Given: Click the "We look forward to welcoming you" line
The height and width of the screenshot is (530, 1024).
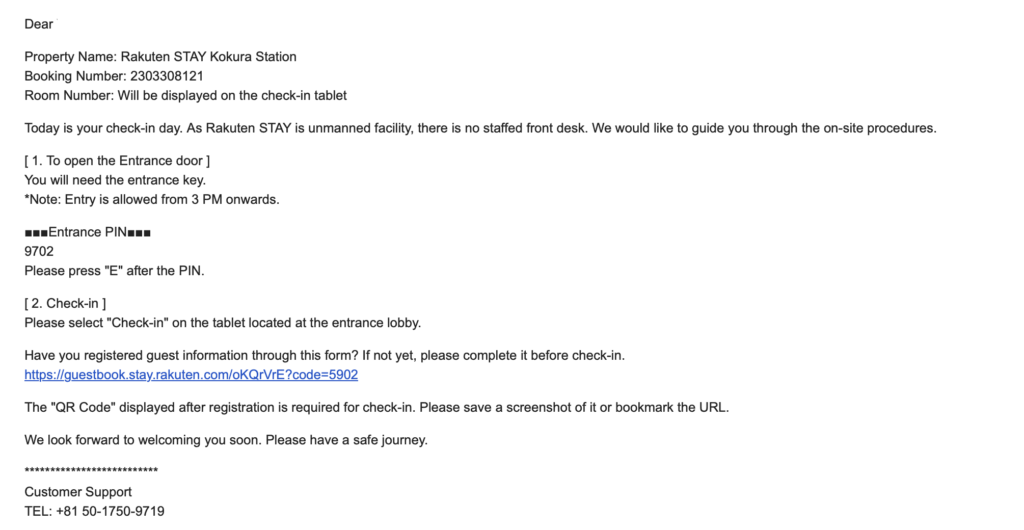Looking at the screenshot, I should click(225, 440).
